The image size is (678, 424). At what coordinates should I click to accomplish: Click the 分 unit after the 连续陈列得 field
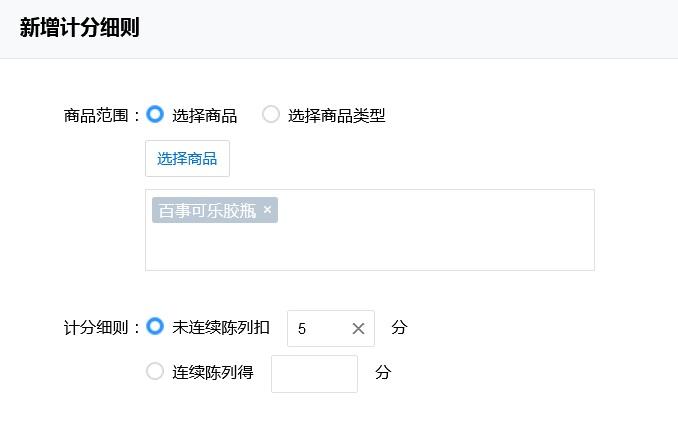point(383,373)
